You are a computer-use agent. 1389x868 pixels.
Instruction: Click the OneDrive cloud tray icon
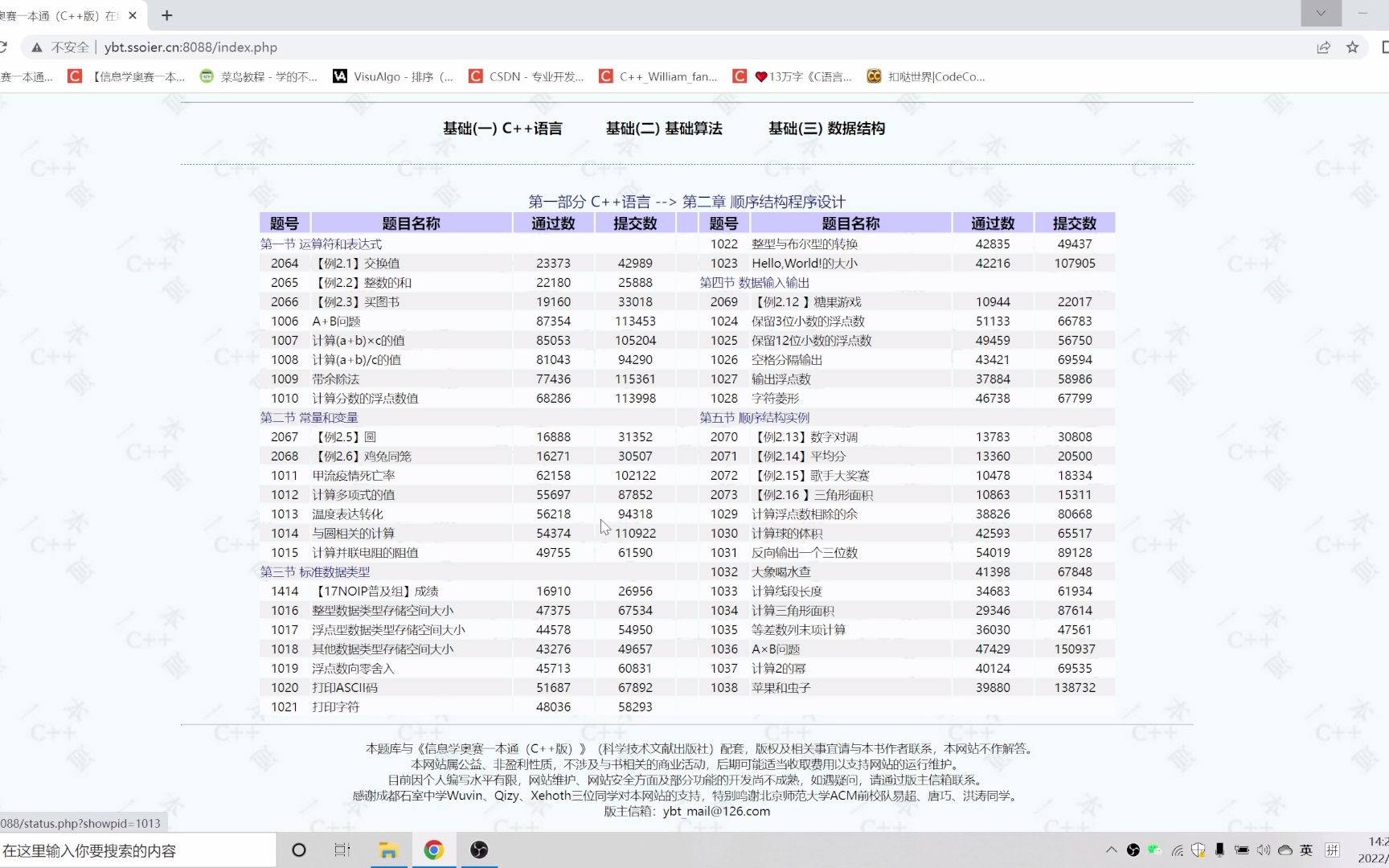pyautogui.click(x=1285, y=850)
